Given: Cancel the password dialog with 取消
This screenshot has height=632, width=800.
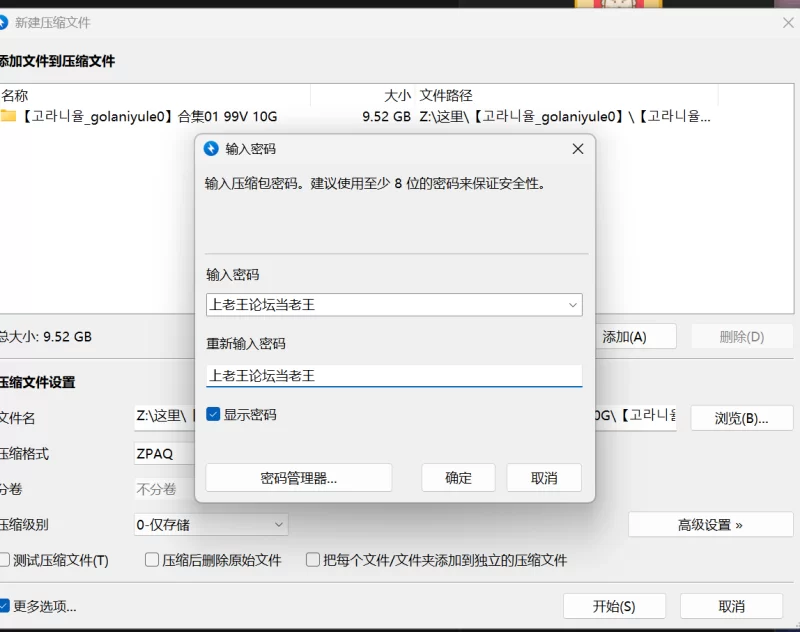Looking at the screenshot, I should click(x=544, y=477).
